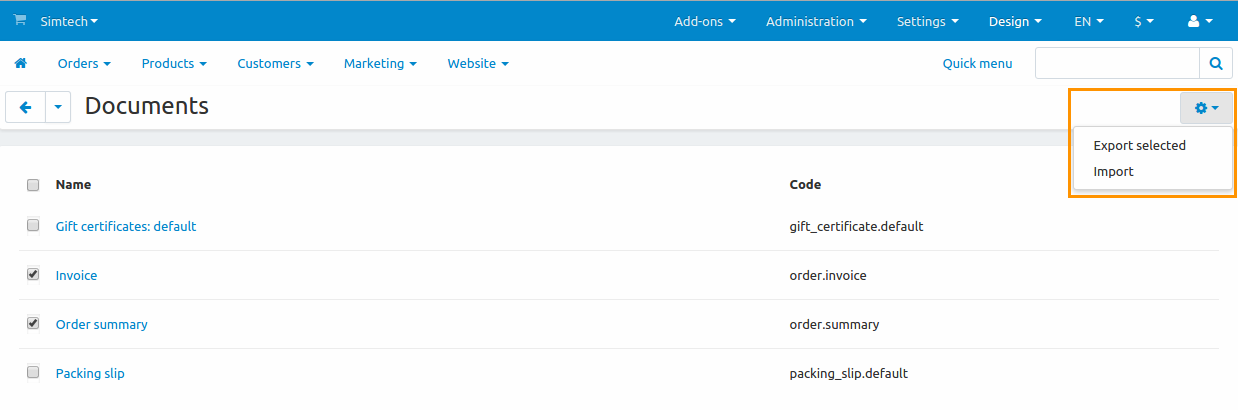This screenshot has height=410, width=1238.
Task: Click the order.summary code
Action: [x=835, y=324]
